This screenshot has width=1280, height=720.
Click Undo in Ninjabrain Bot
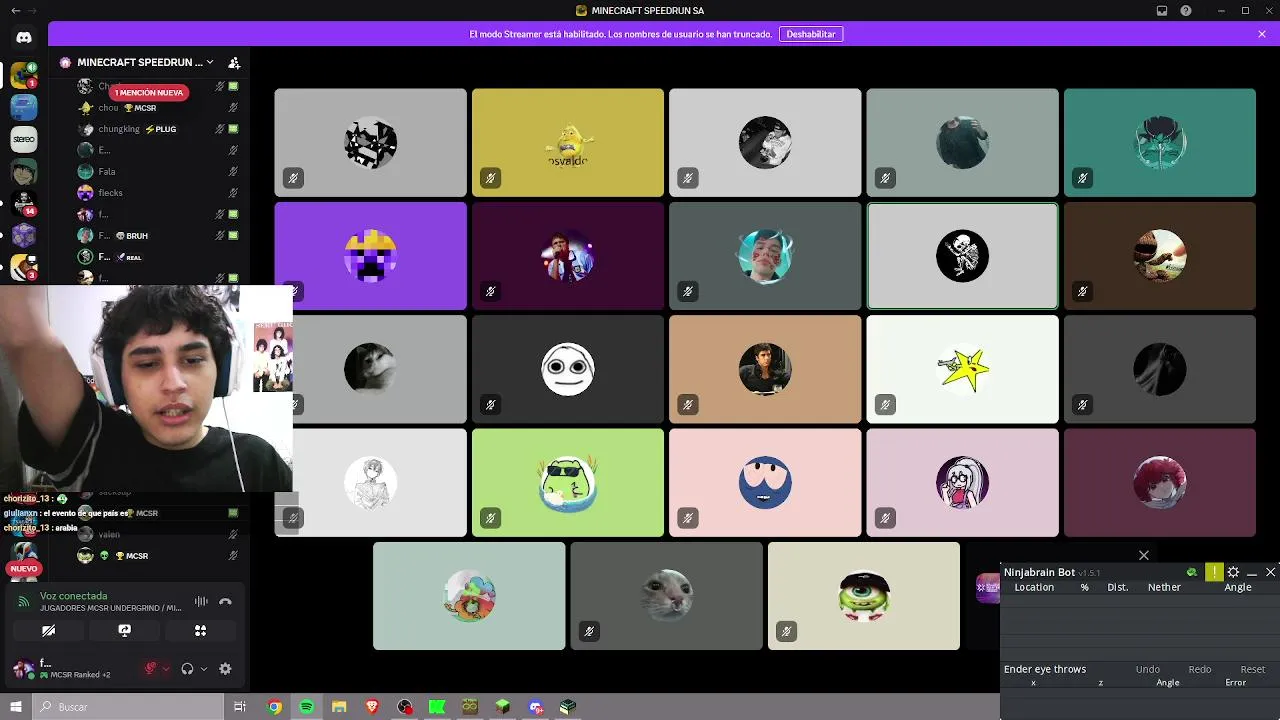1148,669
